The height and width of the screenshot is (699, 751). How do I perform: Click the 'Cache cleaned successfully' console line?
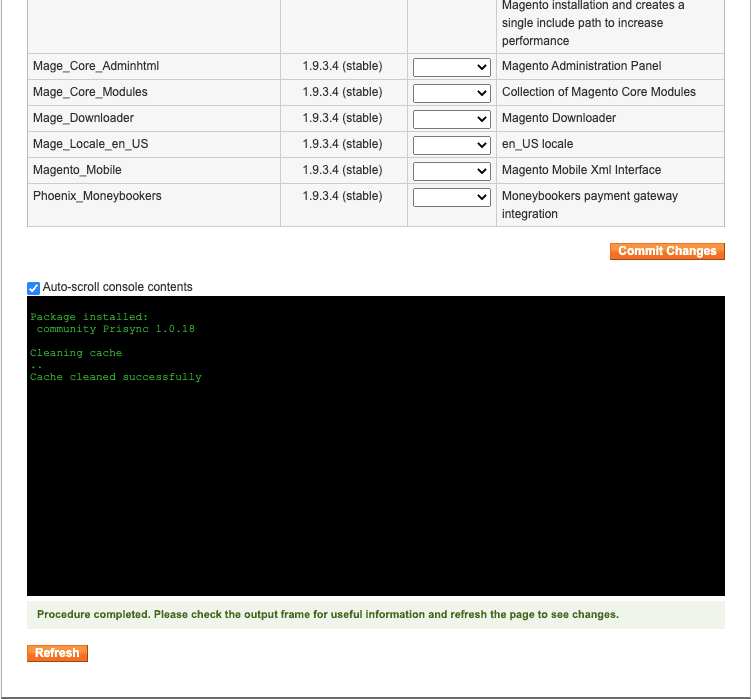point(116,377)
